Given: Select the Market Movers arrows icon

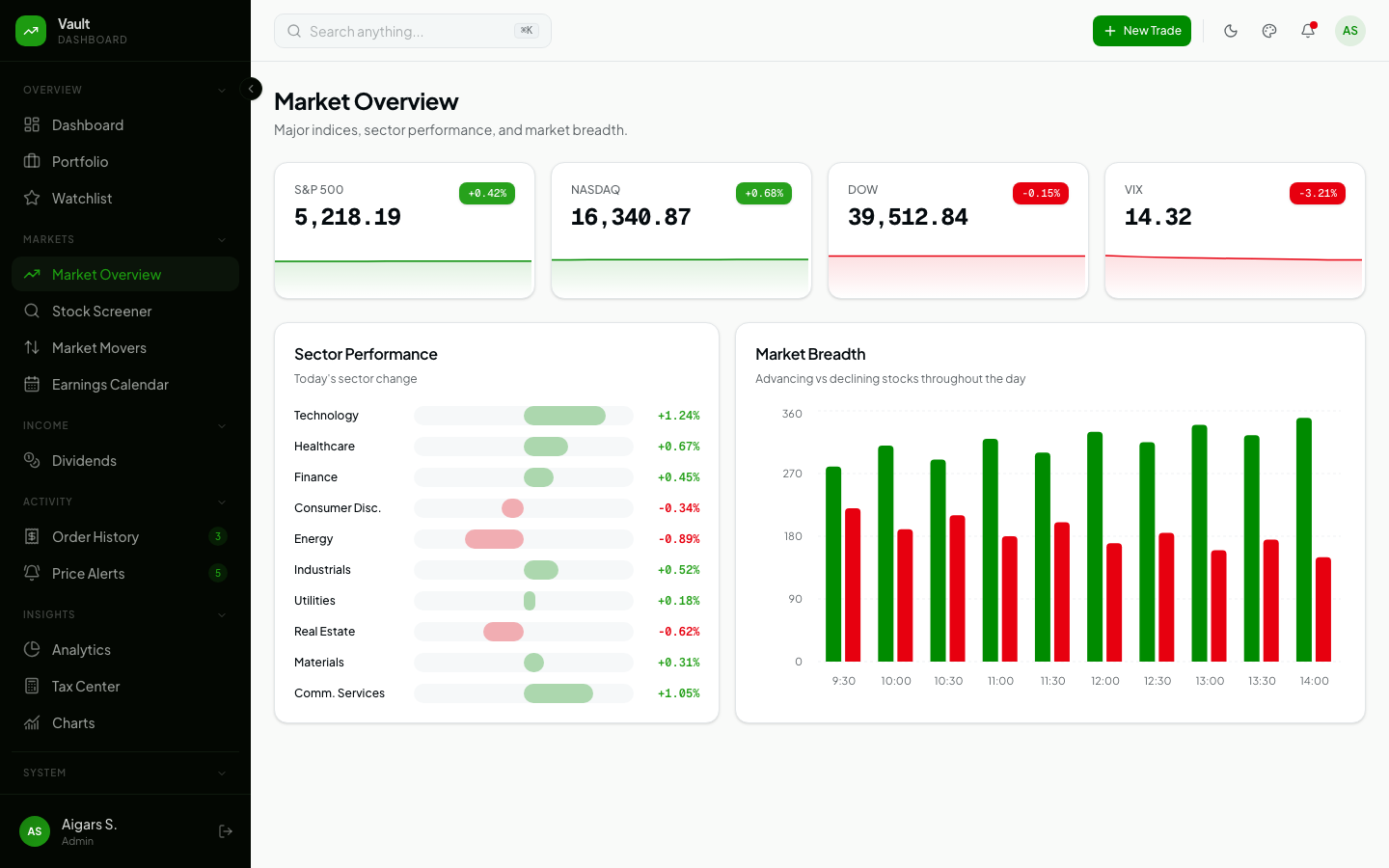Looking at the screenshot, I should click(32, 347).
